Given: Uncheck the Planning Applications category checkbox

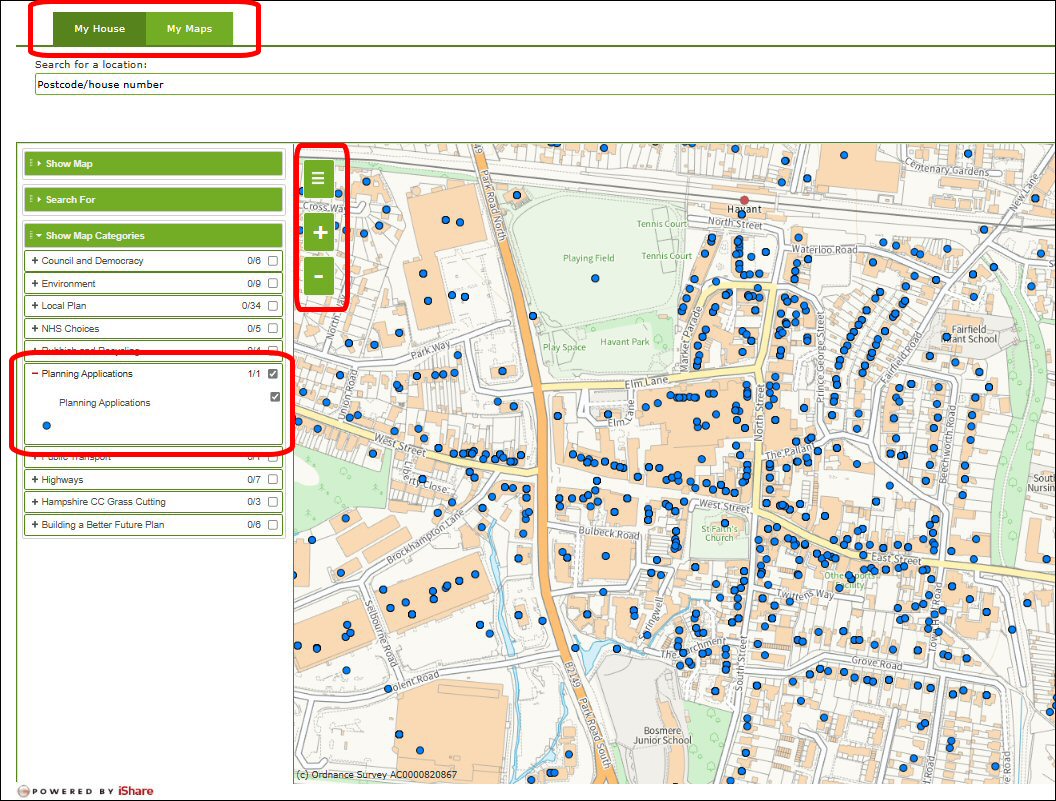Looking at the screenshot, I should (x=273, y=374).
